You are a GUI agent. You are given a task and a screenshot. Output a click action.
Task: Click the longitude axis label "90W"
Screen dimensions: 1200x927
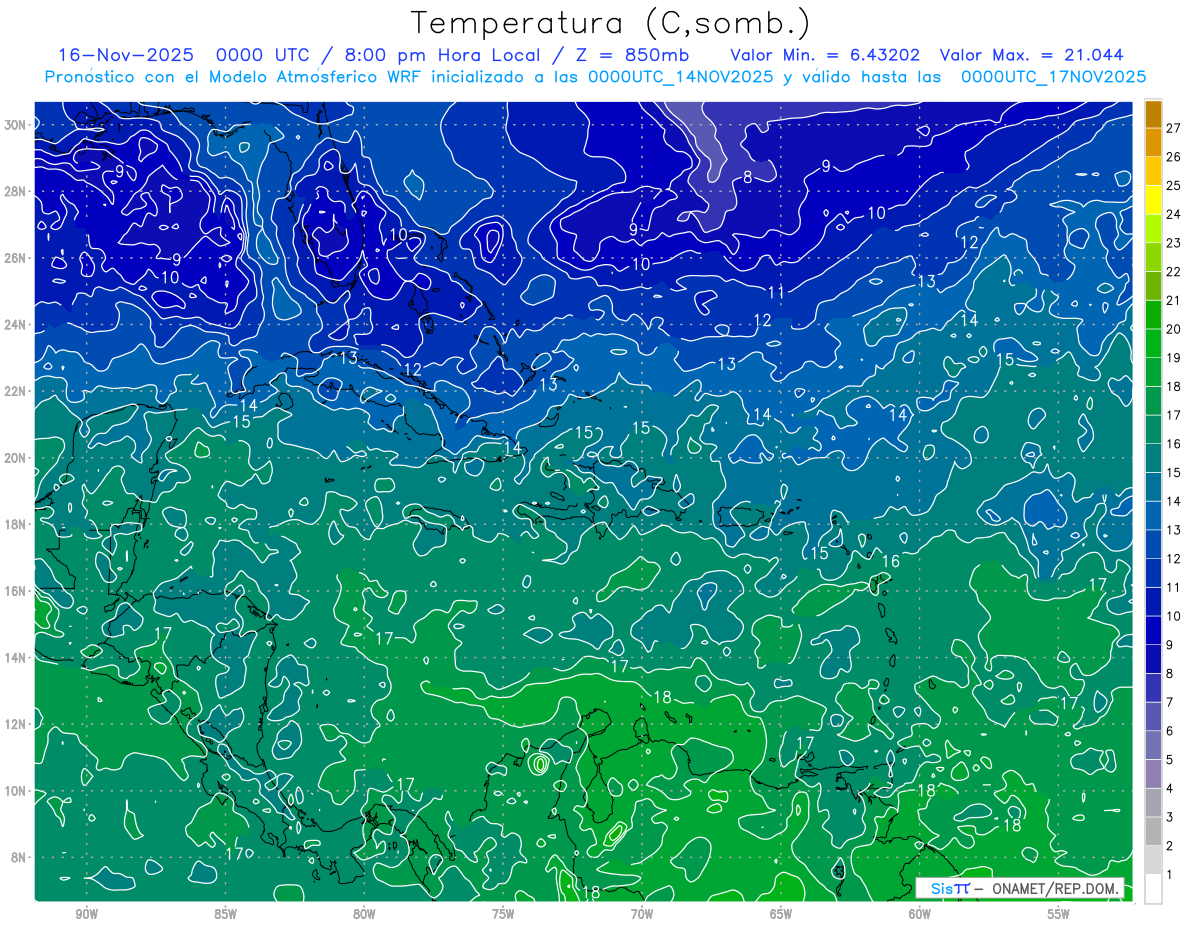pyautogui.click(x=86, y=914)
